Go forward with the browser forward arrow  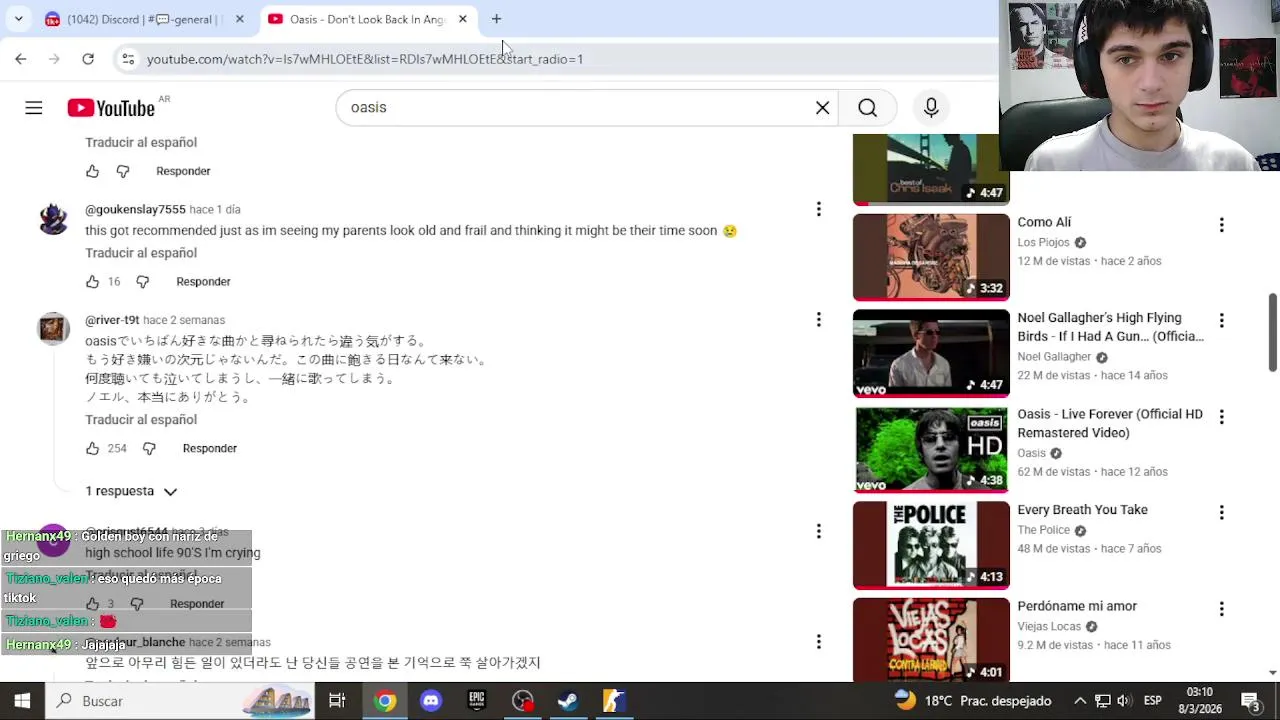click(x=54, y=59)
